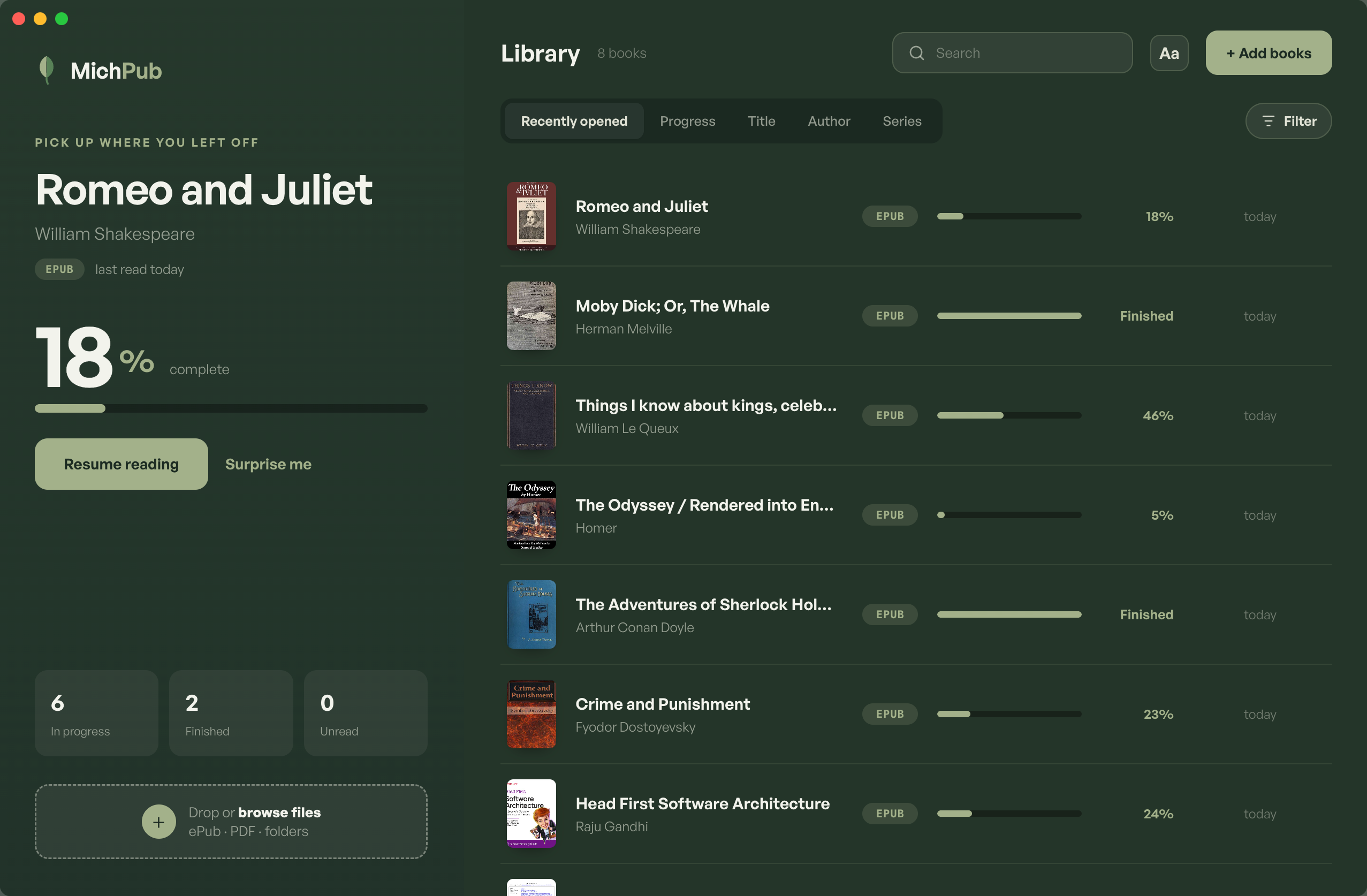This screenshot has width=1367, height=896.
Task: Open the Filter button
Action: pos(1288,121)
